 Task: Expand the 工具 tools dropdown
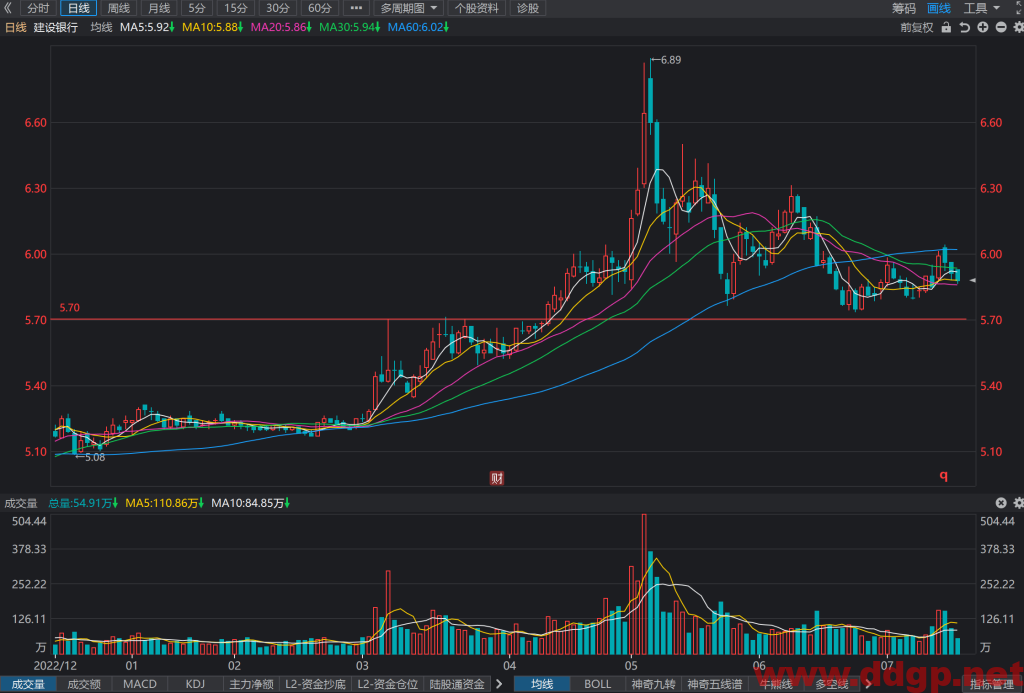pos(982,8)
